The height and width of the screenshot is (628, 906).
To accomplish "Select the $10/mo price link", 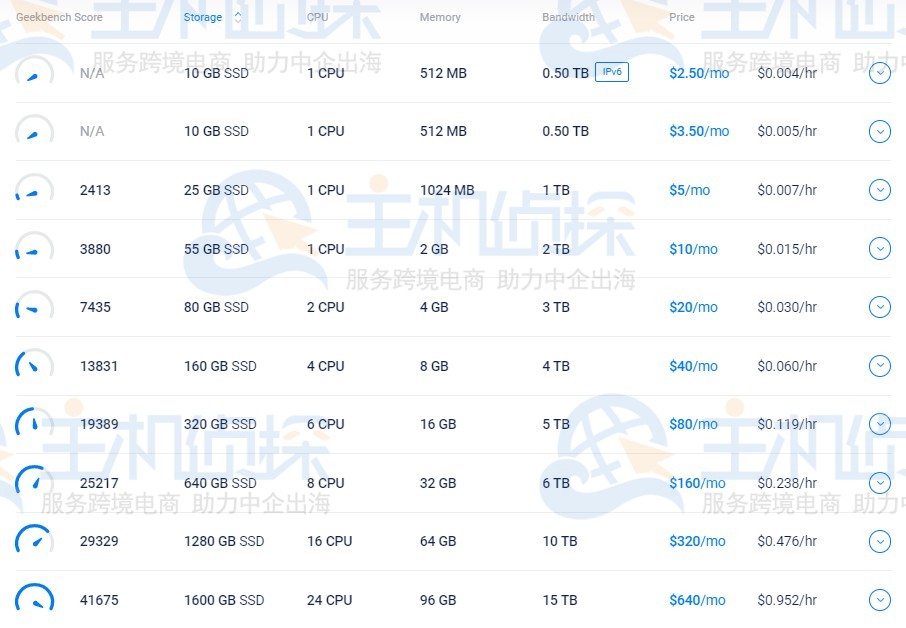I will point(693,249).
